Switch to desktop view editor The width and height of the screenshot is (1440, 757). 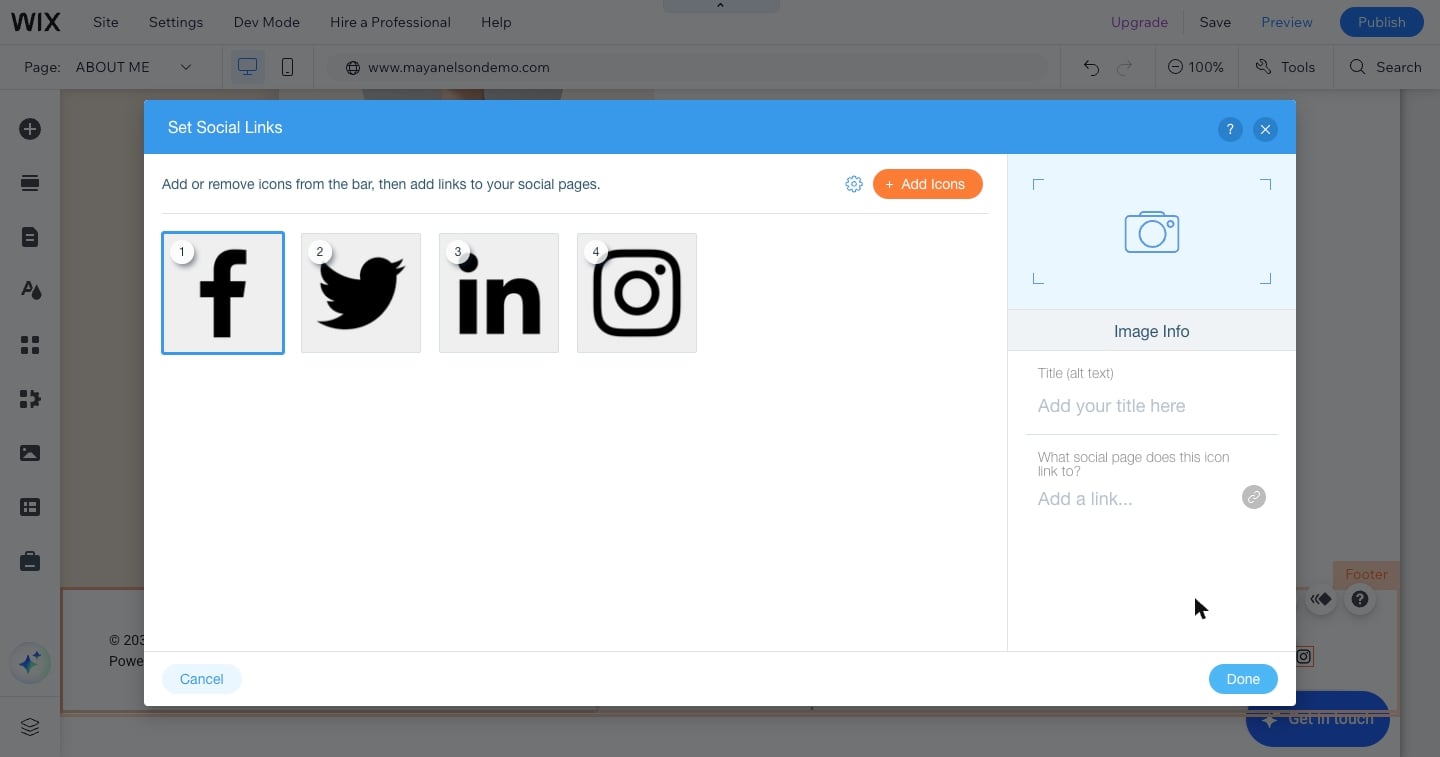(x=247, y=67)
